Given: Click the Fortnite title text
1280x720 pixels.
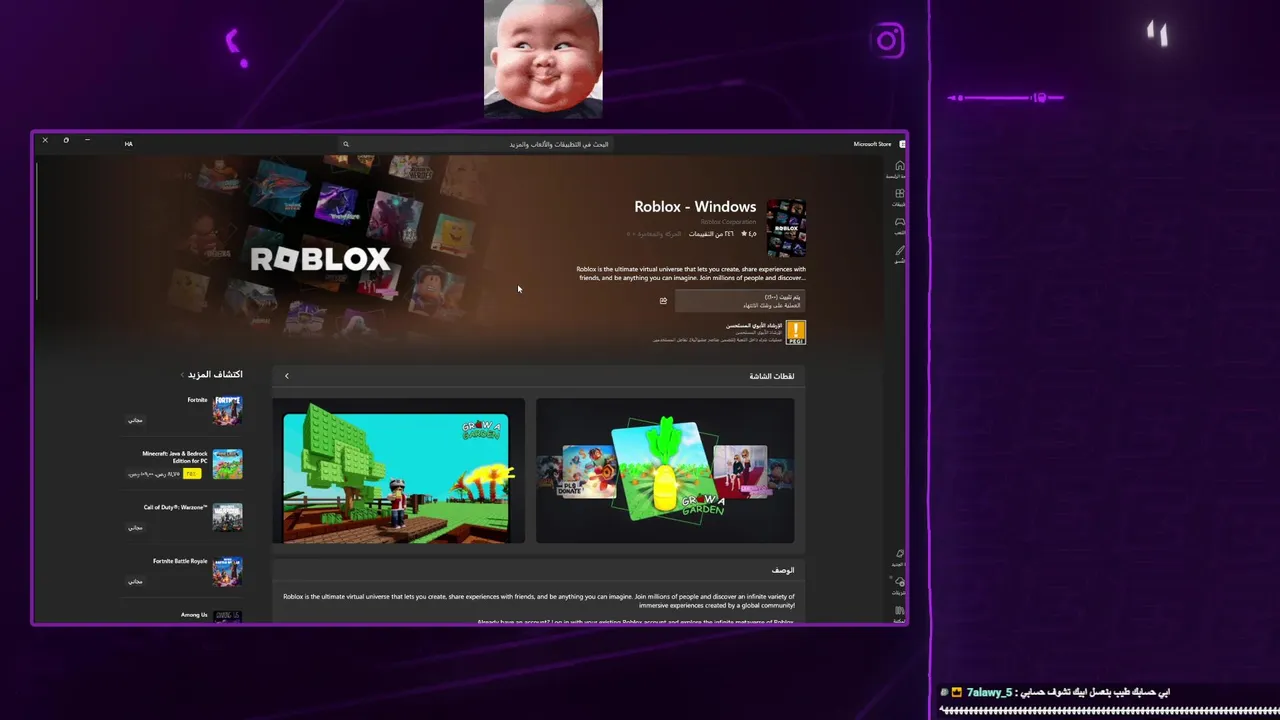Looking at the screenshot, I should (197, 400).
